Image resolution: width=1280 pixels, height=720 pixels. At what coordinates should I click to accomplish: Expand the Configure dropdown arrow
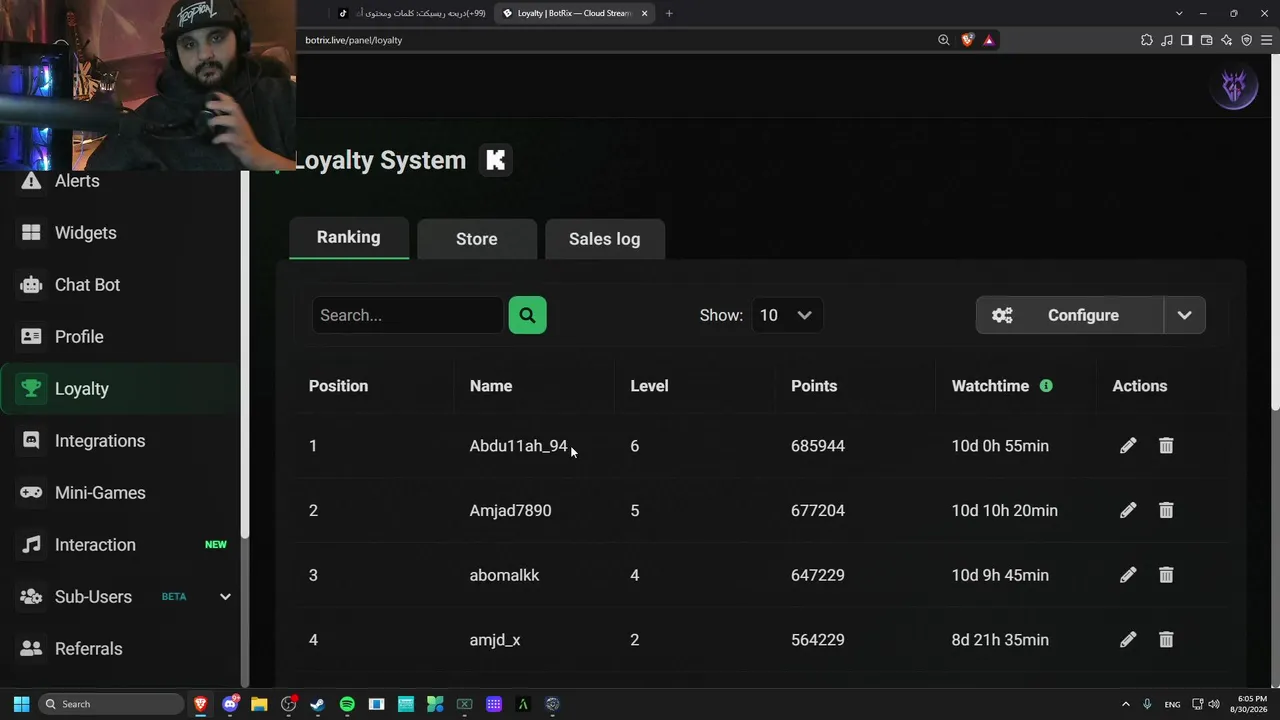(1185, 315)
